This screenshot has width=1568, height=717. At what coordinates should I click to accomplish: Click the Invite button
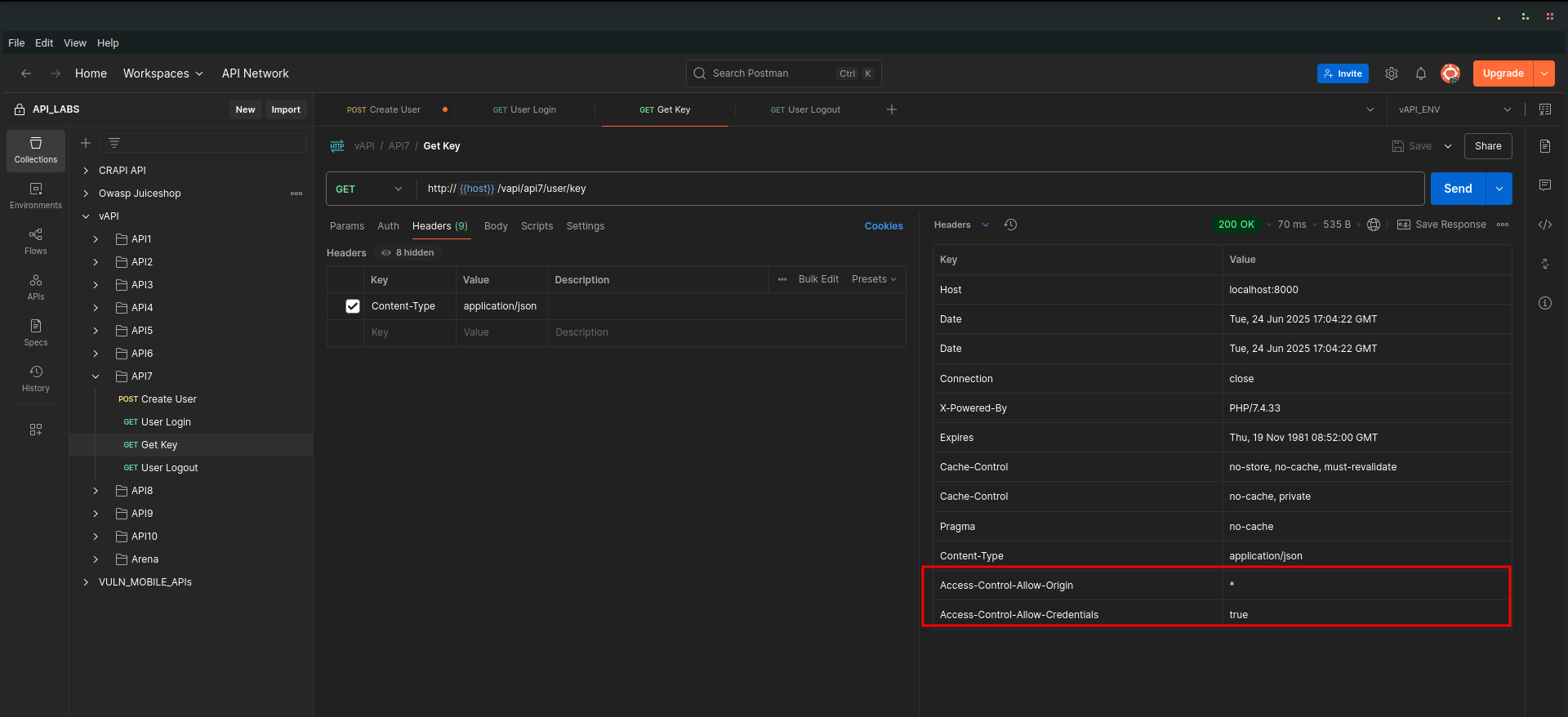pos(1343,73)
